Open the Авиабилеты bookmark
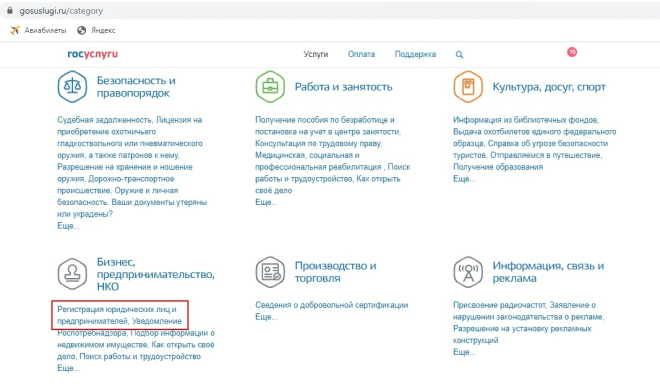Viewport: 660px width, 387px height. (x=38, y=30)
